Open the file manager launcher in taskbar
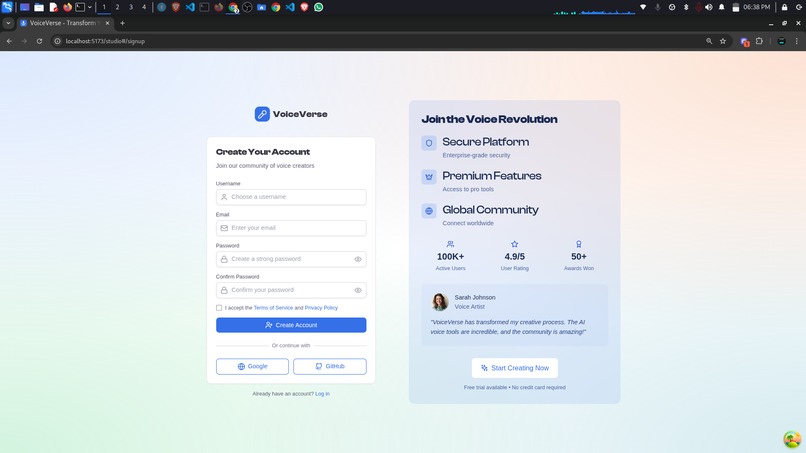Viewport: 806px width, 453px height. coord(39,7)
